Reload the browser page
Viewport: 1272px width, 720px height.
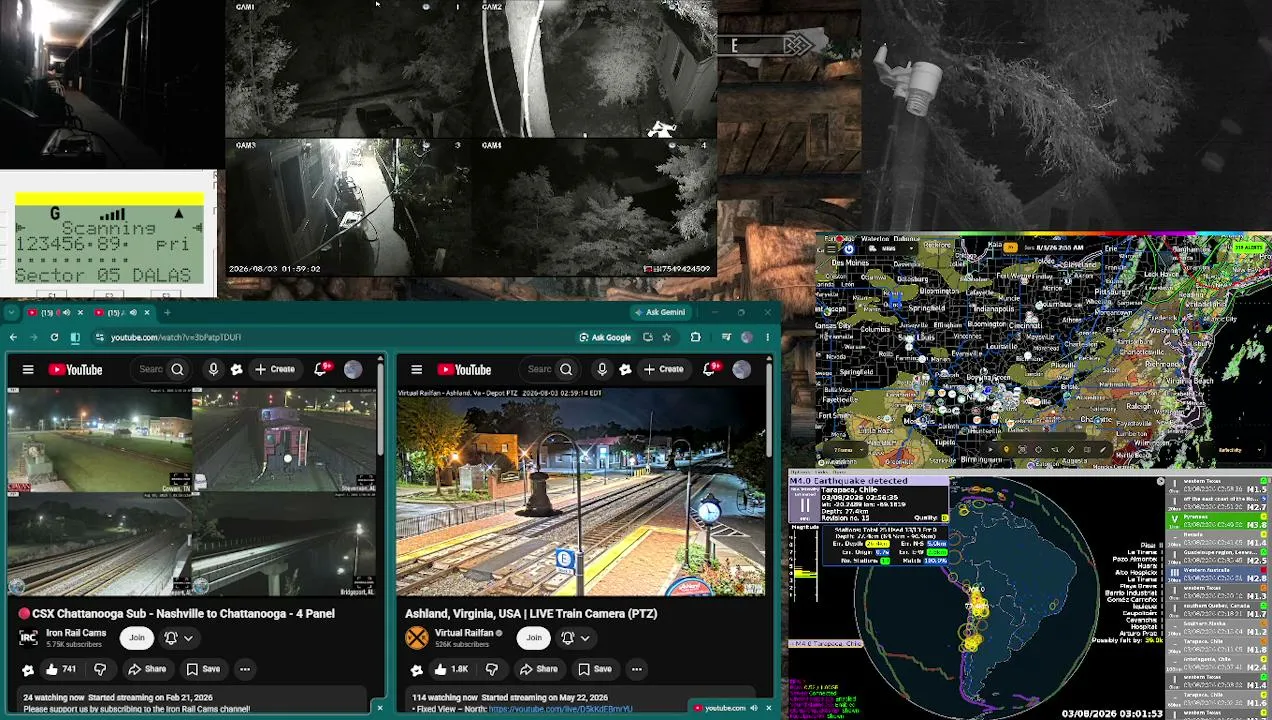[54, 337]
